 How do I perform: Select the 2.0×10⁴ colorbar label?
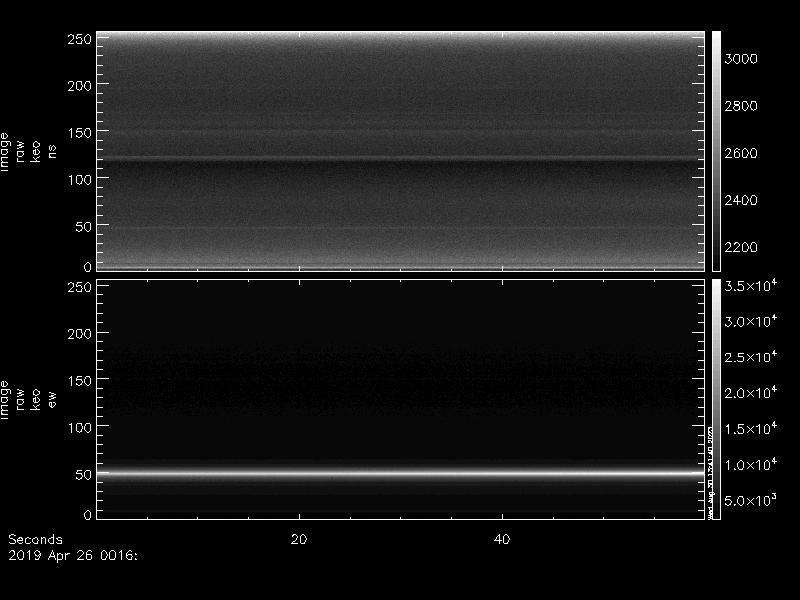tap(751, 392)
